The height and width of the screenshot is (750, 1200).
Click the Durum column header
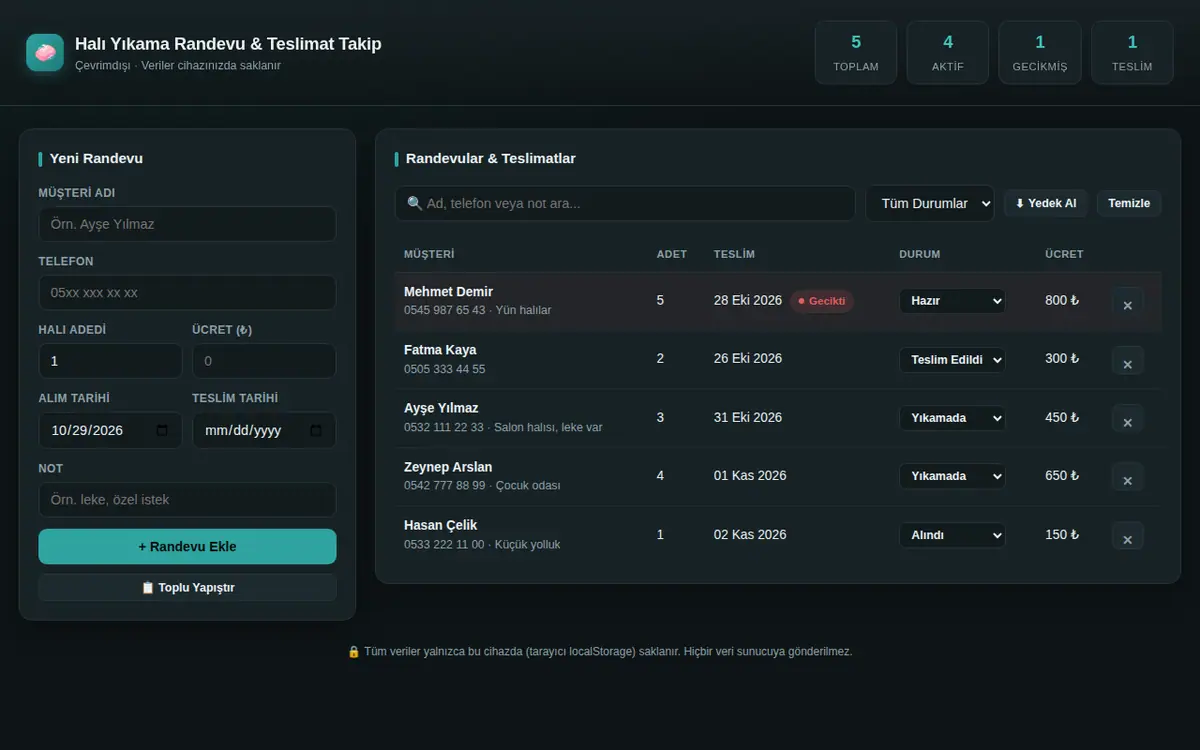pos(920,254)
